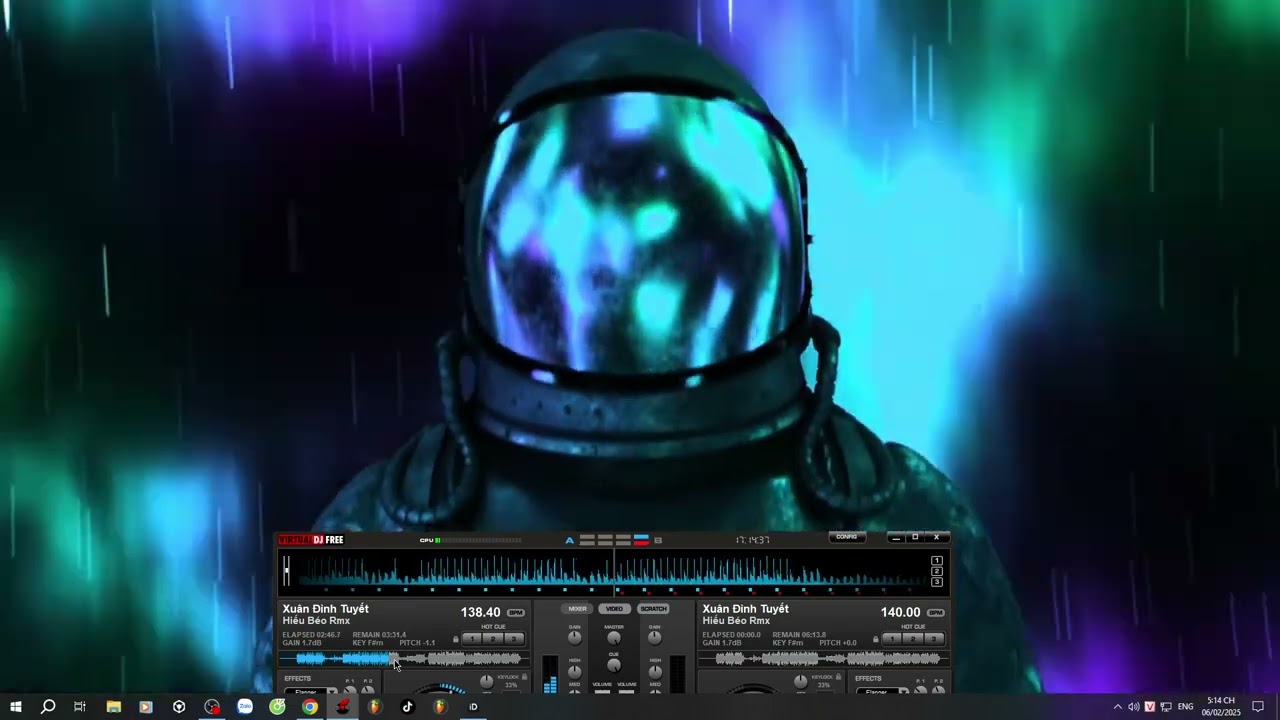Trigger hot cue 1 on left deck

coord(472,639)
